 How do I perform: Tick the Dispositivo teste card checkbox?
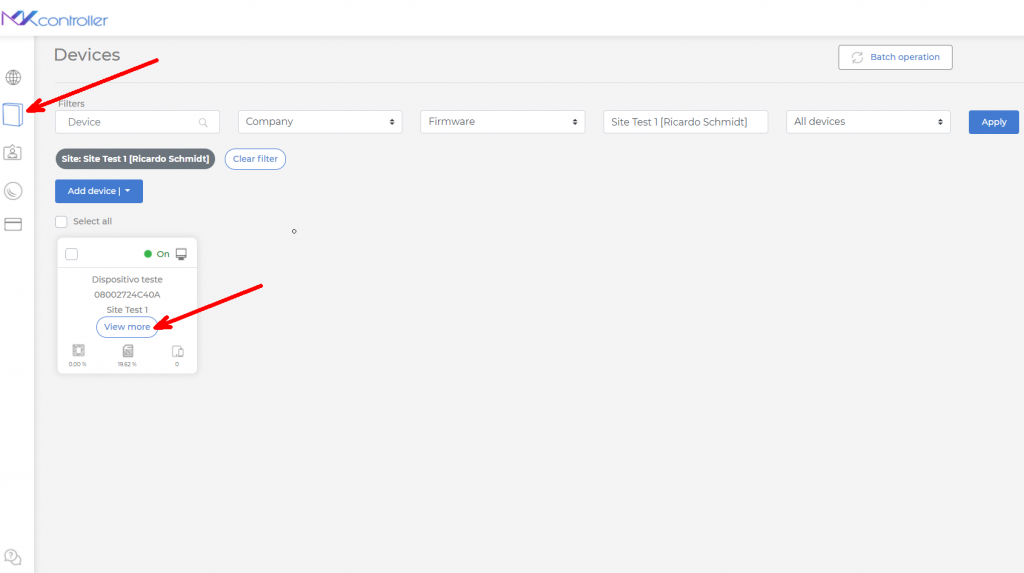coord(72,254)
